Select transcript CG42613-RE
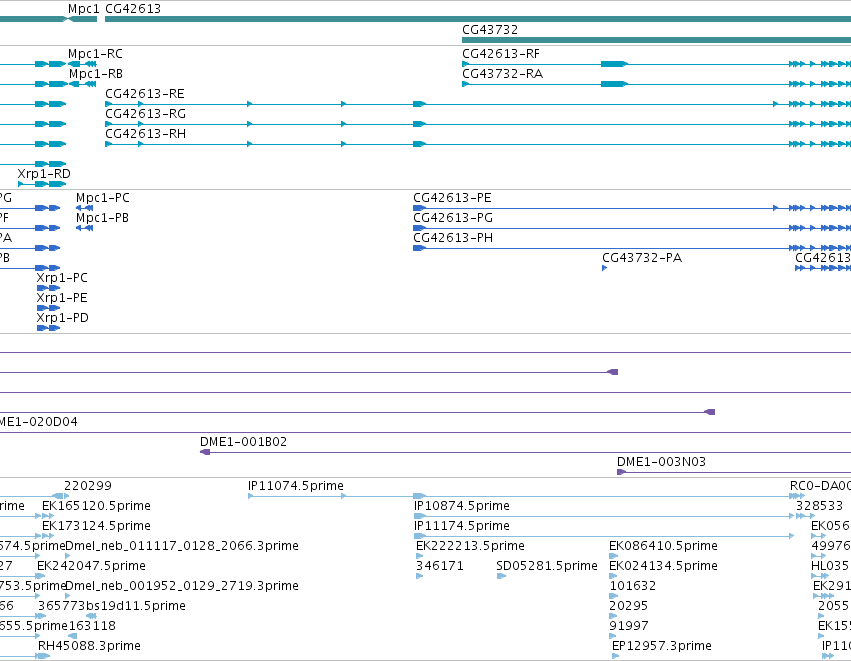The width and height of the screenshot is (851, 661). (x=145, y=94)
